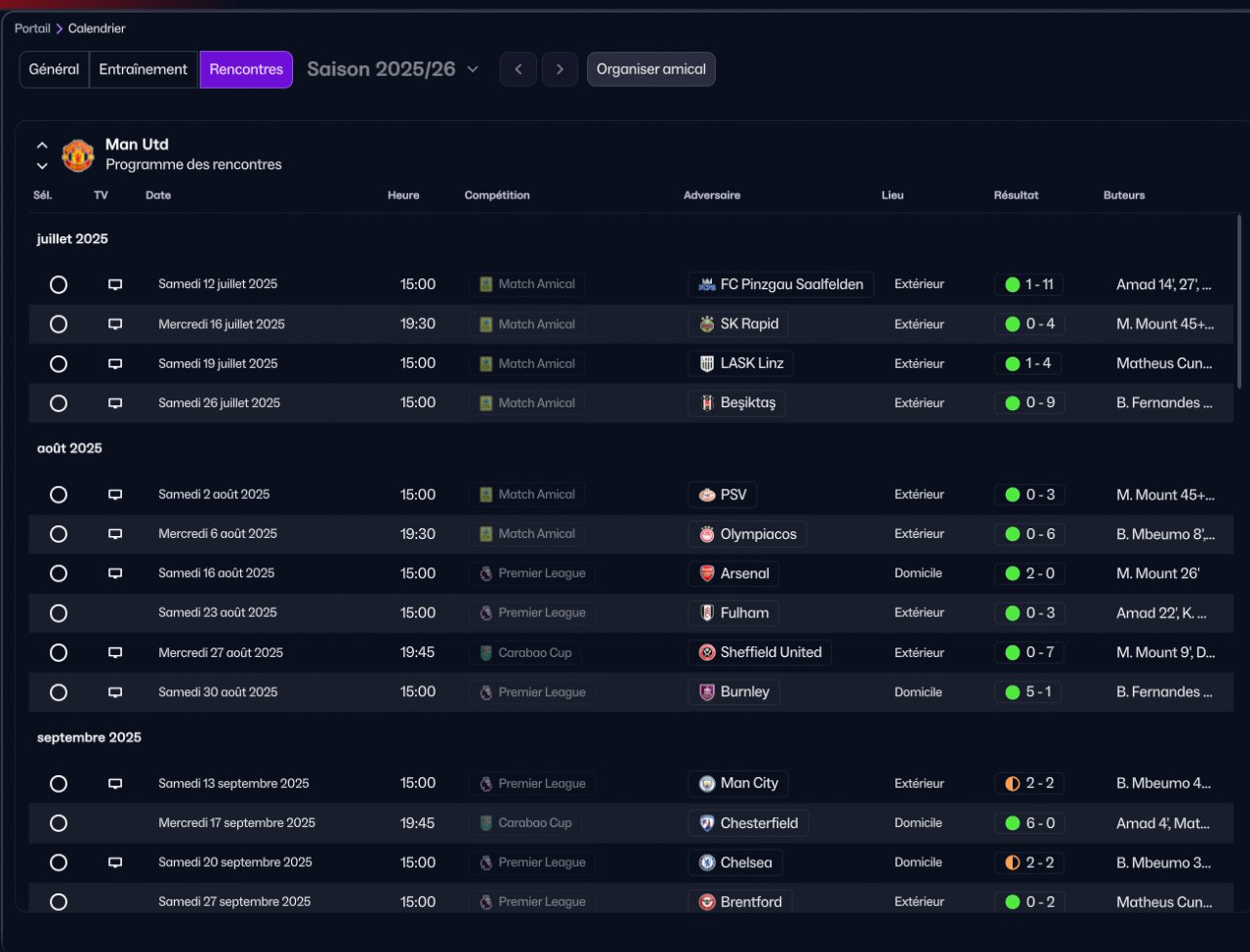Click the Premier League icon in Burnley row

click(x=485, y=692)
